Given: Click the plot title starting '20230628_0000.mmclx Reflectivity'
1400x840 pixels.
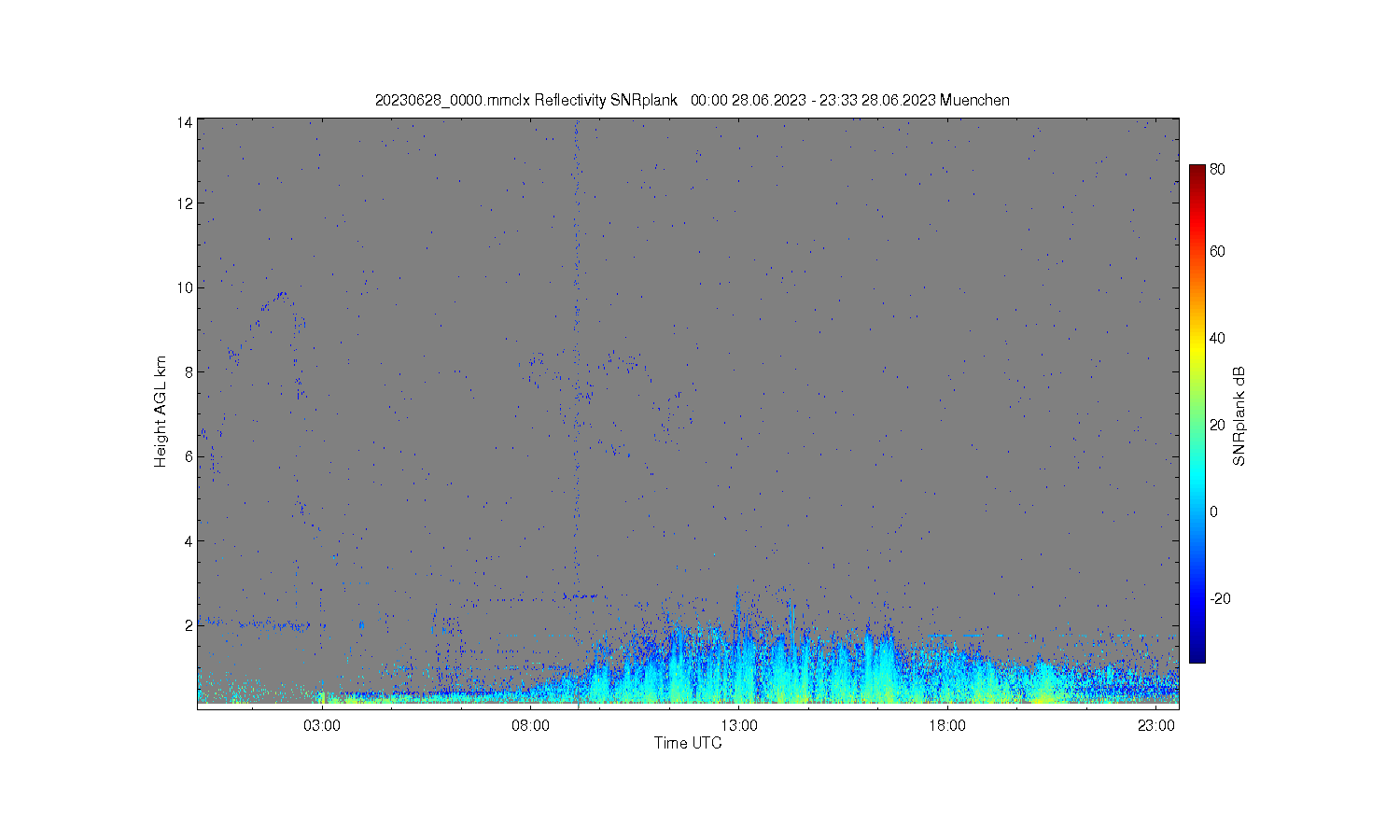Looking at the screenshot, I should click(x=692, y=100).
